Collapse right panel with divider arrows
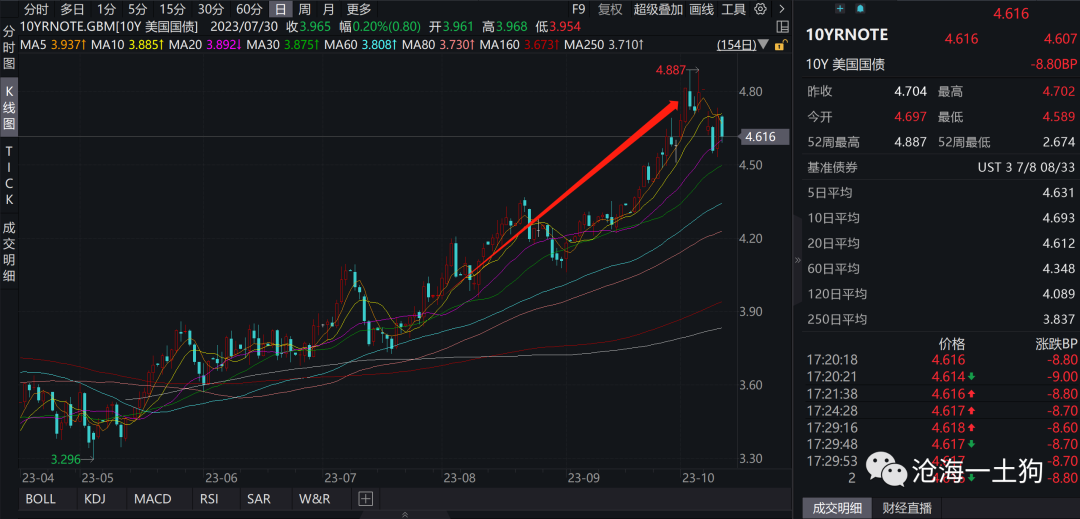This screenshot has height=519, width=1080. pos(798,260)
